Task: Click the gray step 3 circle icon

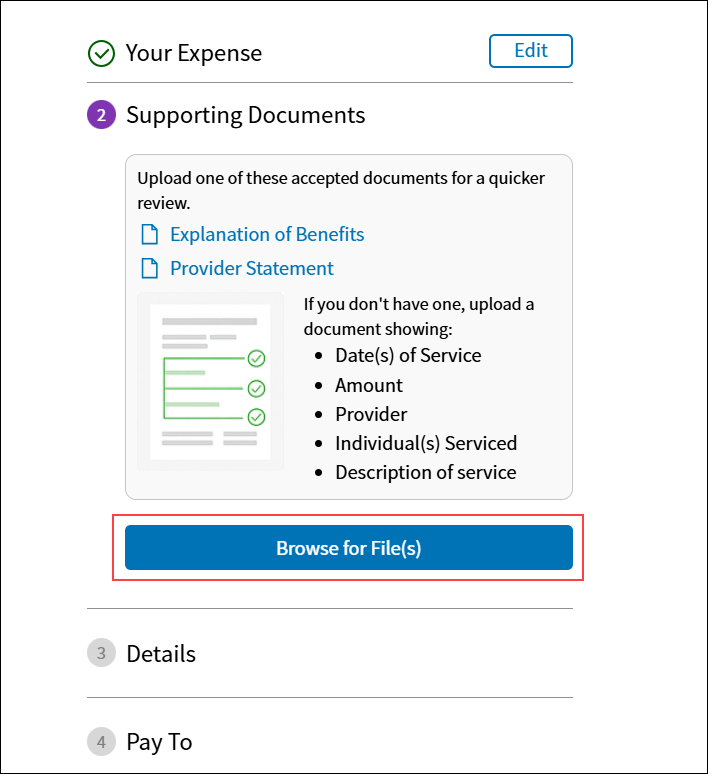Action: point(101,653)
